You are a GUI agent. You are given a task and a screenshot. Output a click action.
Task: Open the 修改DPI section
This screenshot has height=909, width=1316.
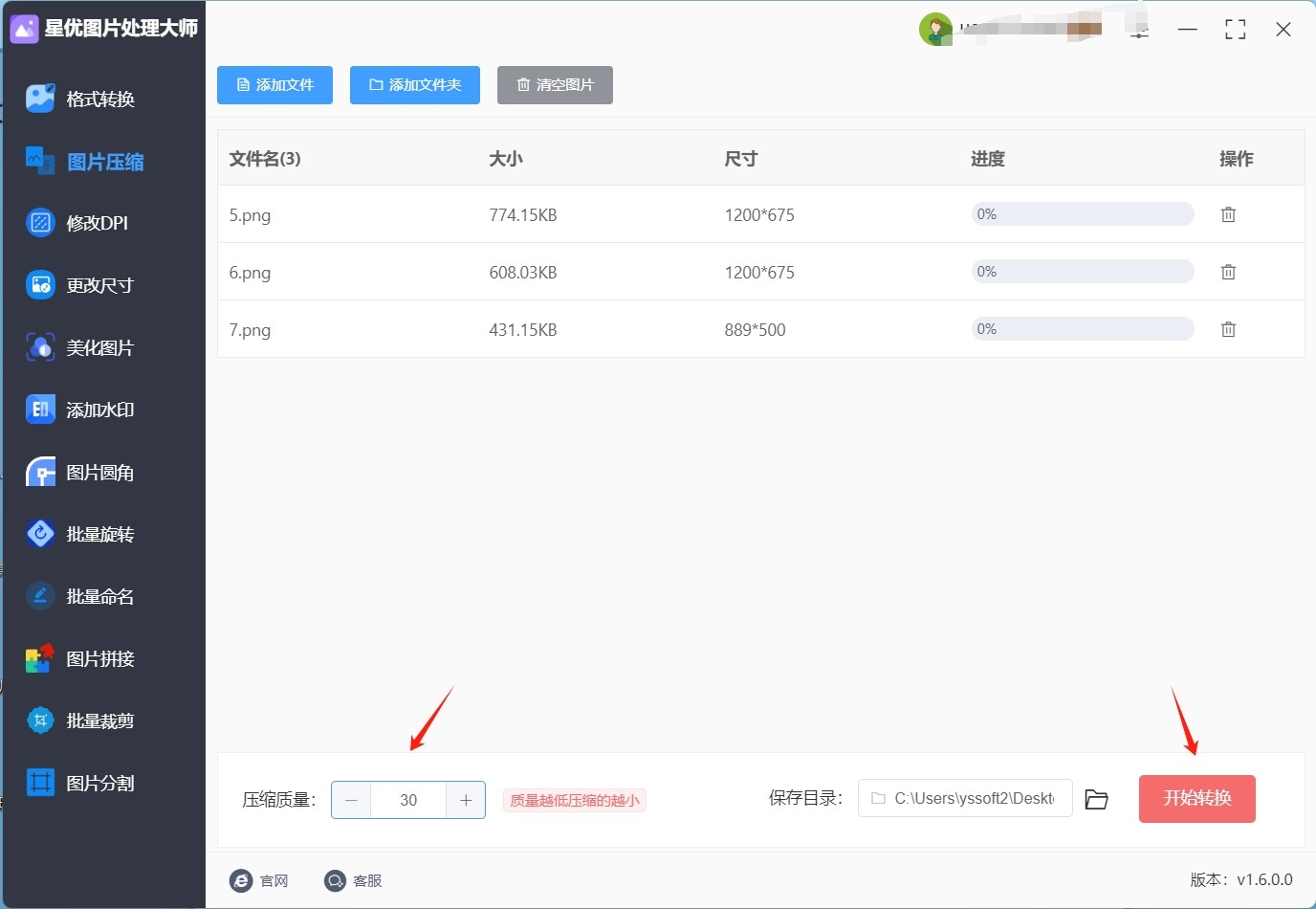pyautogui.click(x=97, y=223)
